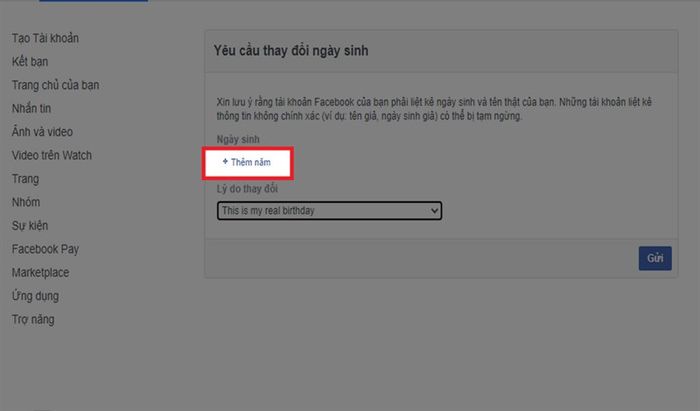This screenshot has width=700, height=411.
Task: Open the Marketplace help topic
Action: pyautogui.click(x=41, y=273)
